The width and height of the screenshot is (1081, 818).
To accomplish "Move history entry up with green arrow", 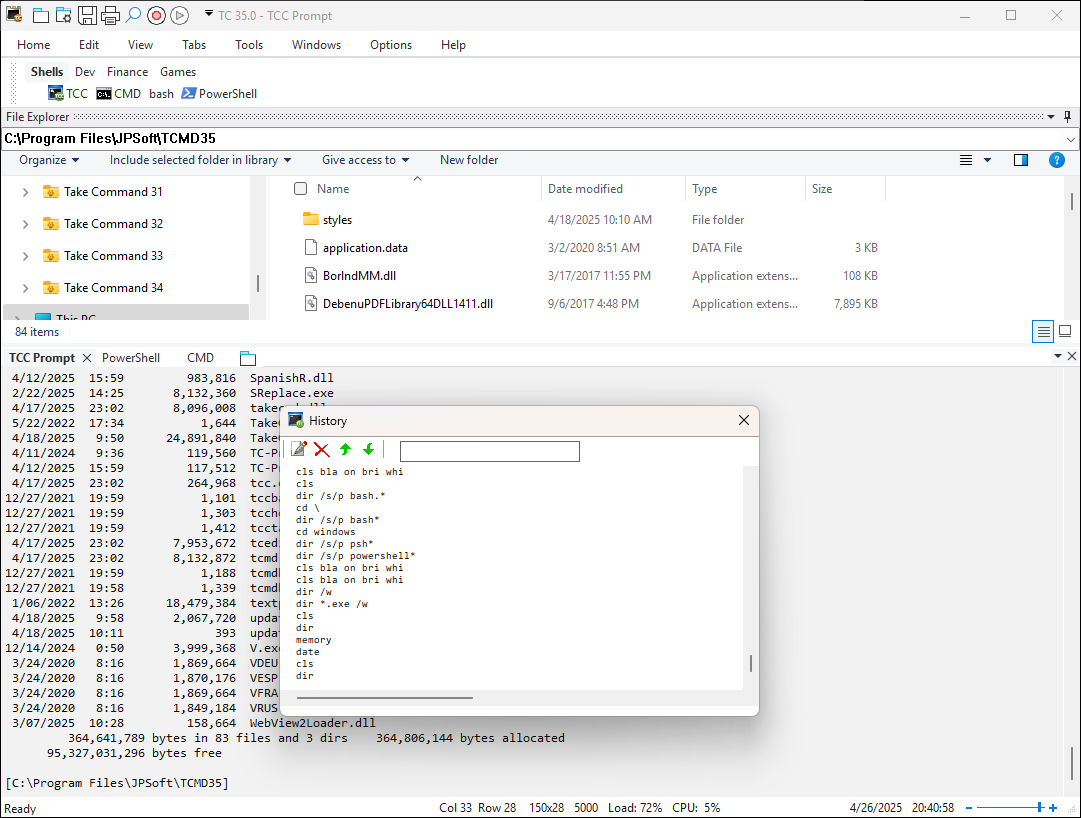I will pos(344,449).
